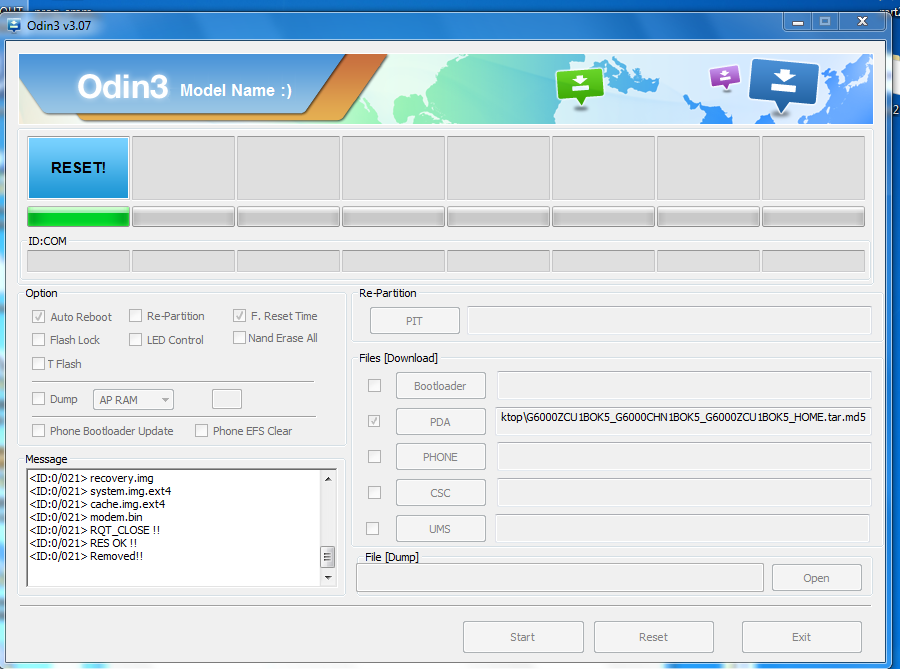Click the purple download icon in banner
The height and width of the screenshot is (669, 900).
pos(725,77)
